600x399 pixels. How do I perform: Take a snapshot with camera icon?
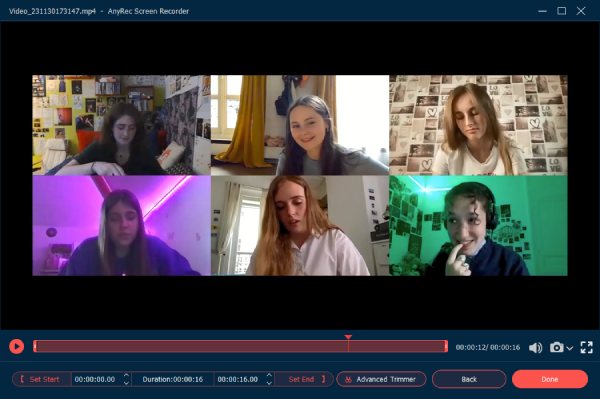point(557,347)
